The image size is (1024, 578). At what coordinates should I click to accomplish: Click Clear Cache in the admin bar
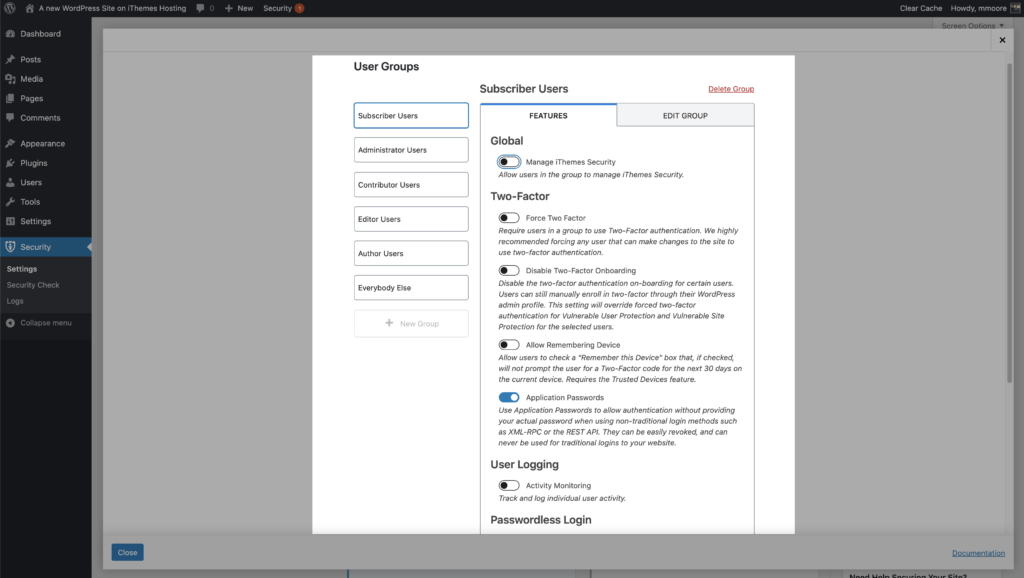[921, 8]
